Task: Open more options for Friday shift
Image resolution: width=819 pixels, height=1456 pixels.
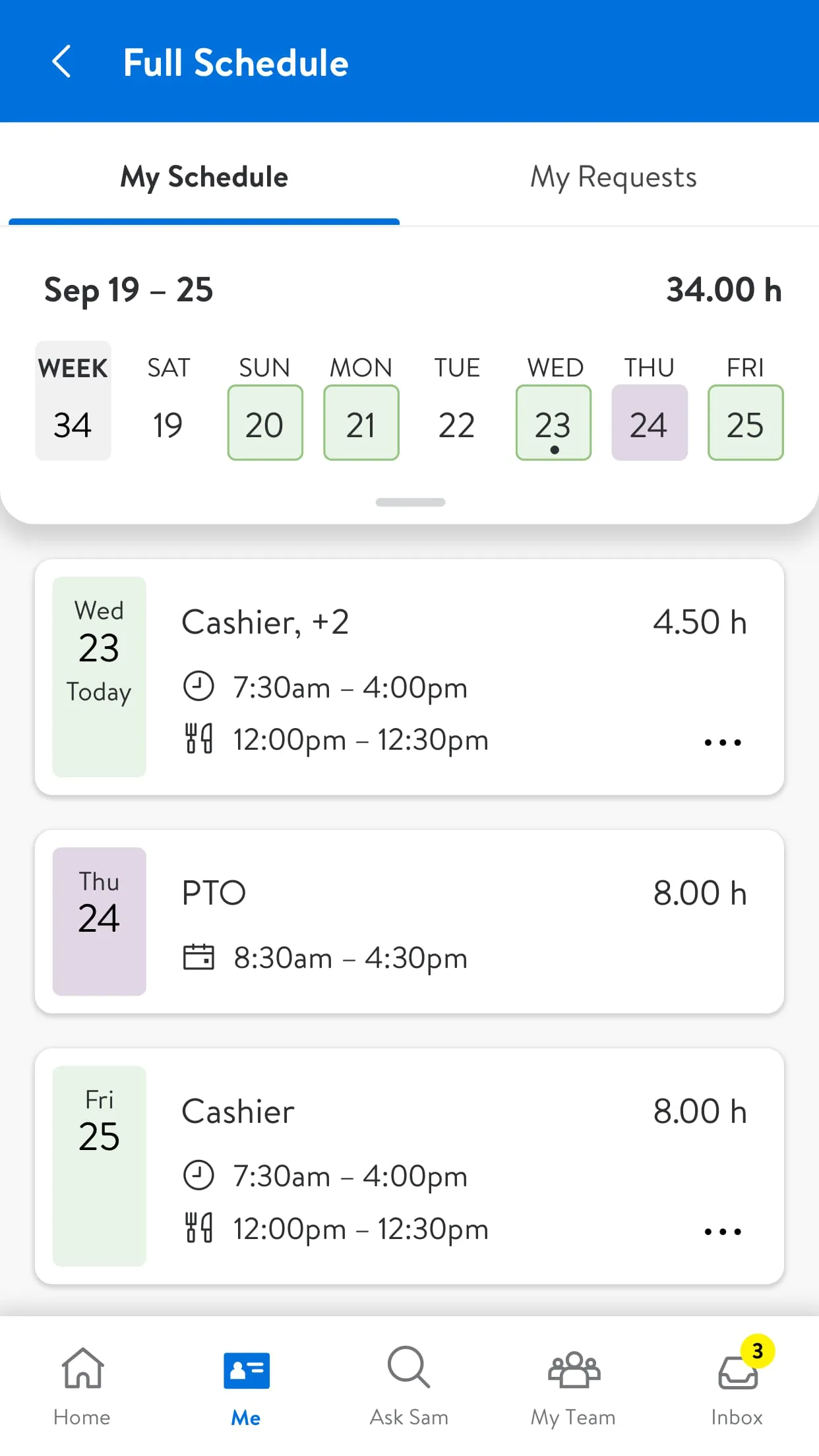Action: click(723, 1231)
